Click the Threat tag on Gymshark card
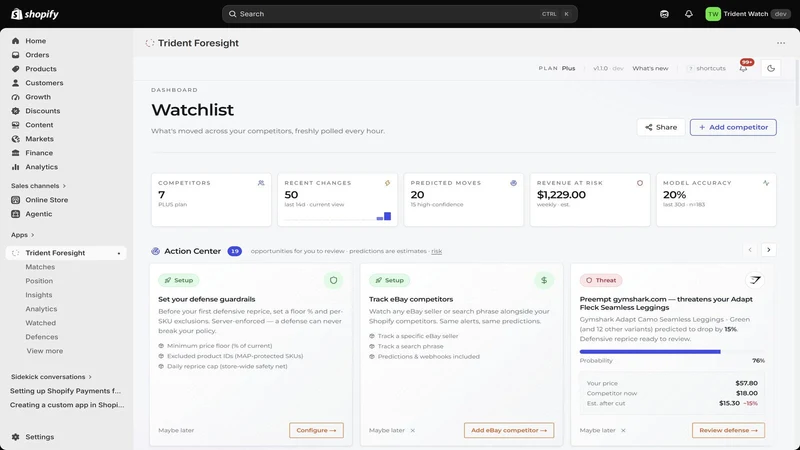This screenshot has width=800, height=450. tap(601, 280)
